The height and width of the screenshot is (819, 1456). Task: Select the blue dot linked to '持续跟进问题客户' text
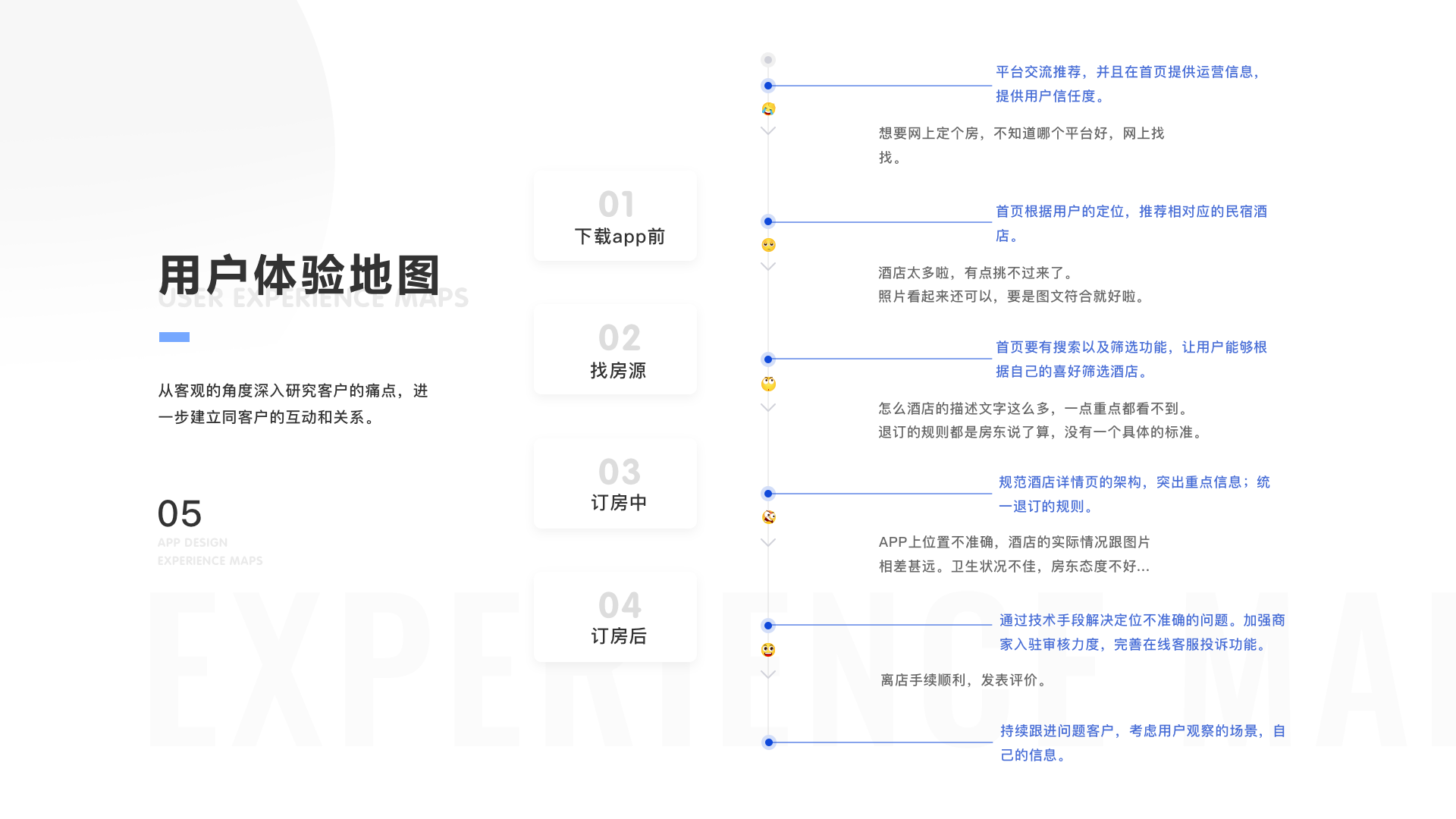(769, 742)
